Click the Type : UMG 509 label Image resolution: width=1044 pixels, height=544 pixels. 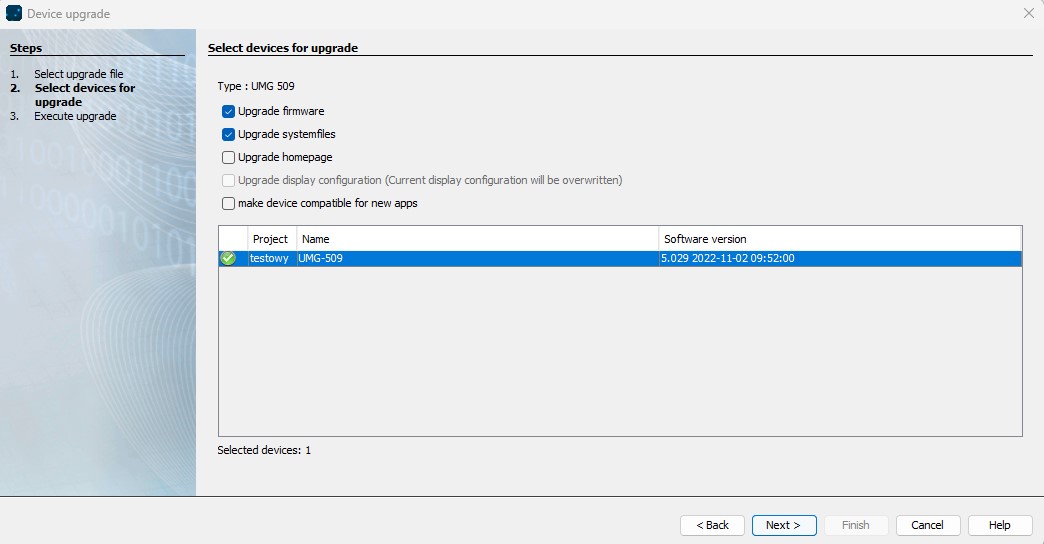(256, 86)
